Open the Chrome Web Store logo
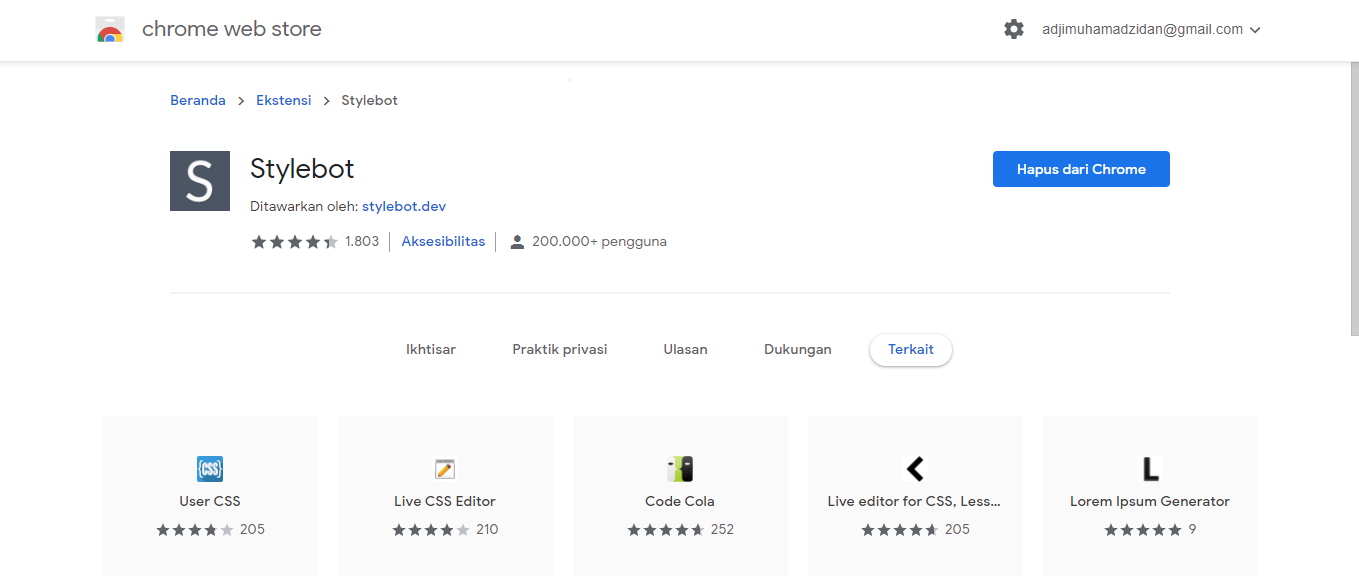 (x=109, y=28)
